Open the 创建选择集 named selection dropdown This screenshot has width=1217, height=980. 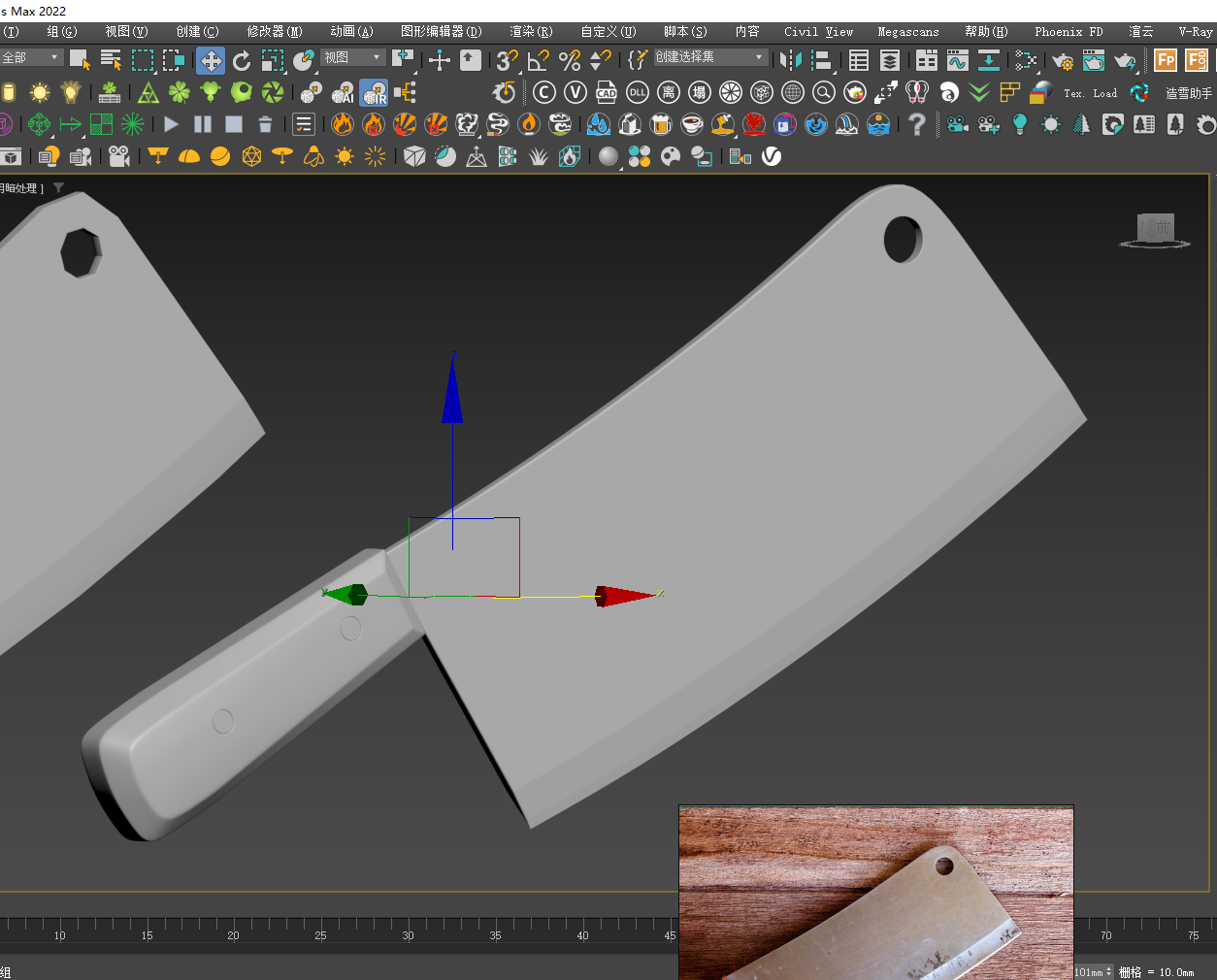pos(709,58)
